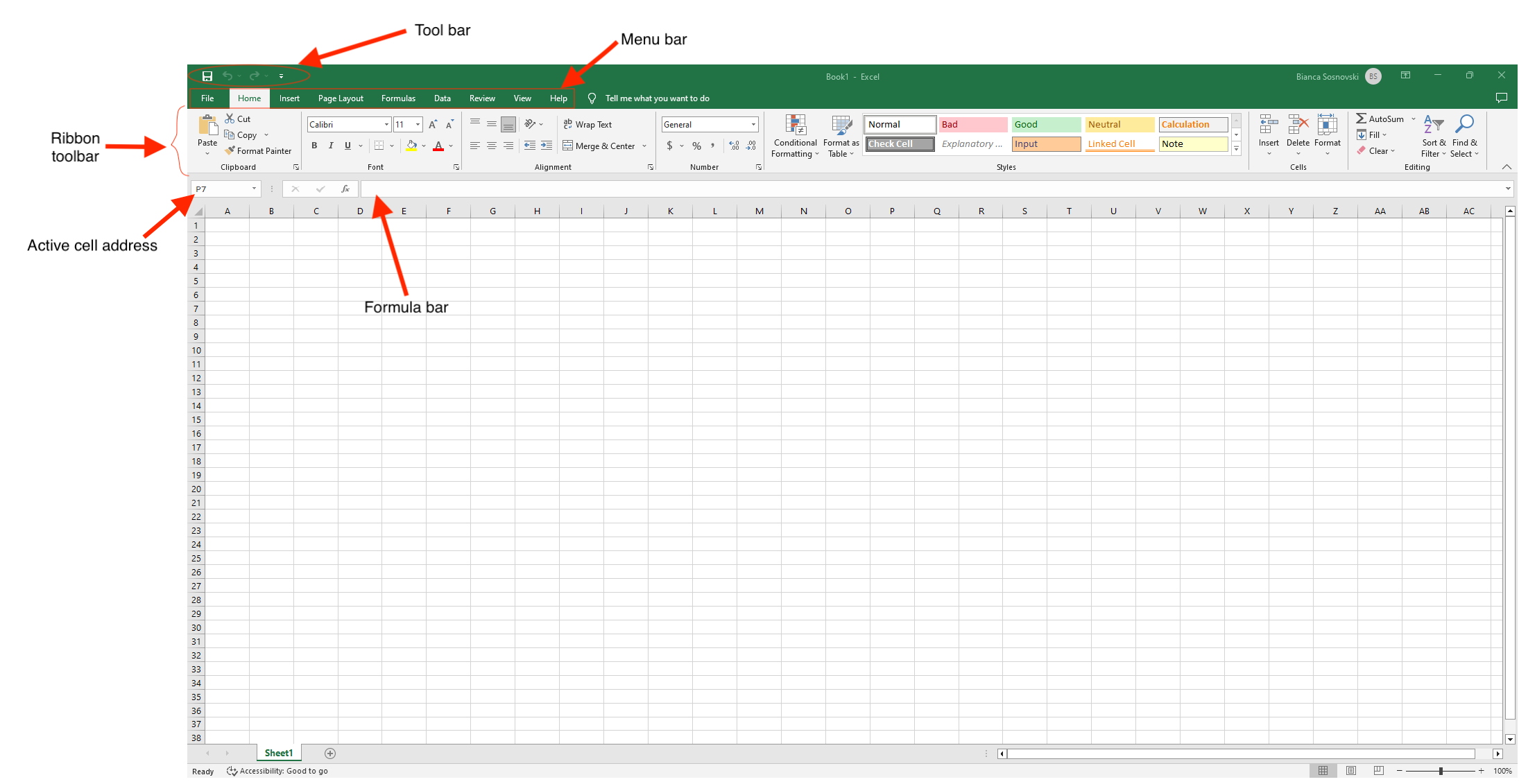Click the new sheet plus button

tap(330, 753)
